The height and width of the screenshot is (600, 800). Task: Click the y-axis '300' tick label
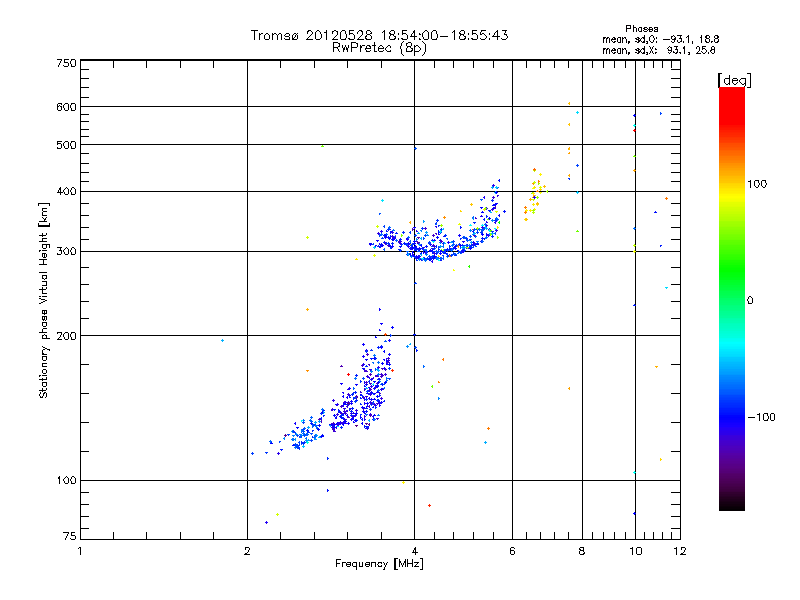click(x=66, y=252)
